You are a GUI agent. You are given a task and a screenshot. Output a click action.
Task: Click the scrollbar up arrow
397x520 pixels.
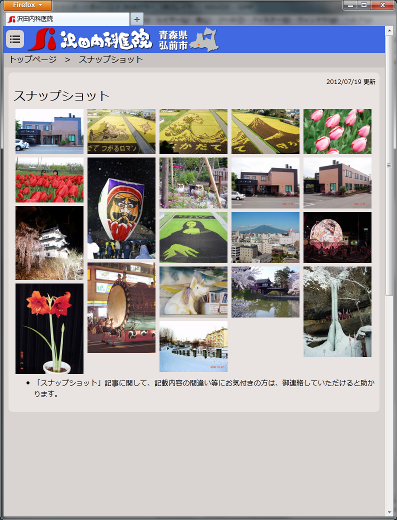(x=389, y=31)
